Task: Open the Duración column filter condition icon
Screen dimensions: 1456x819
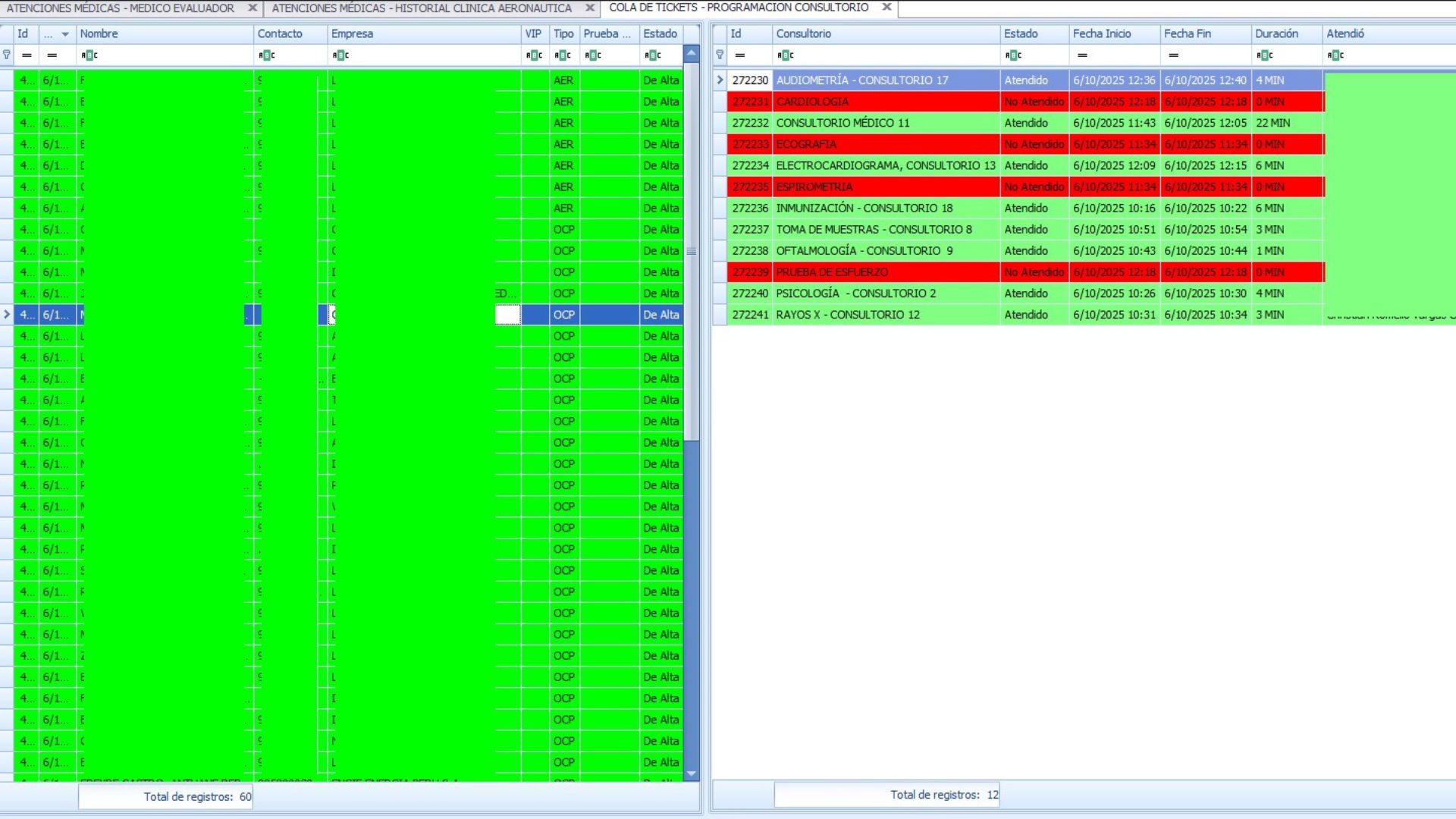Action: tap(1265, 55)
